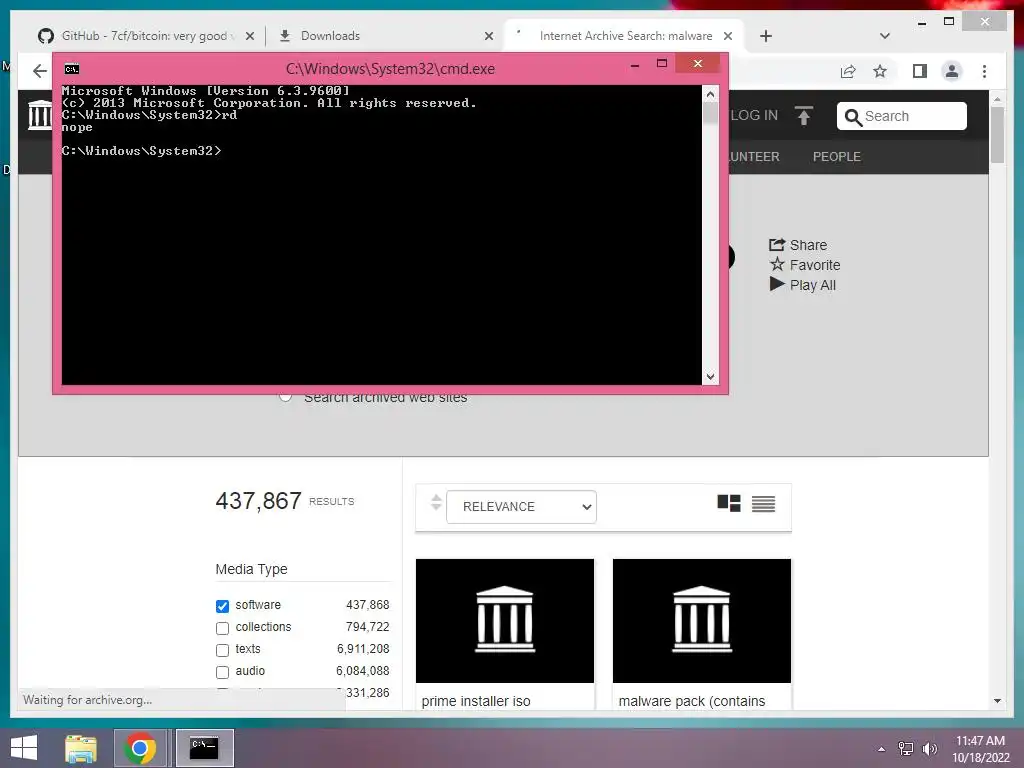This screenshot has width=1024, height=768.
Task: Check the collections media type checkbox
Action: [223, 628]
